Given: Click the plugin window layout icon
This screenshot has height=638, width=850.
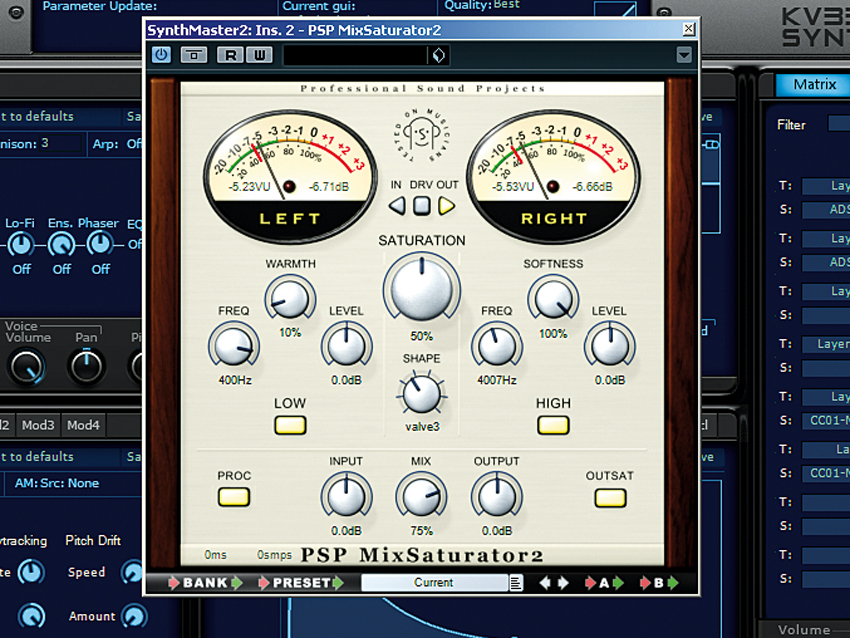Looking at the screenshot, I should point(194,55).
